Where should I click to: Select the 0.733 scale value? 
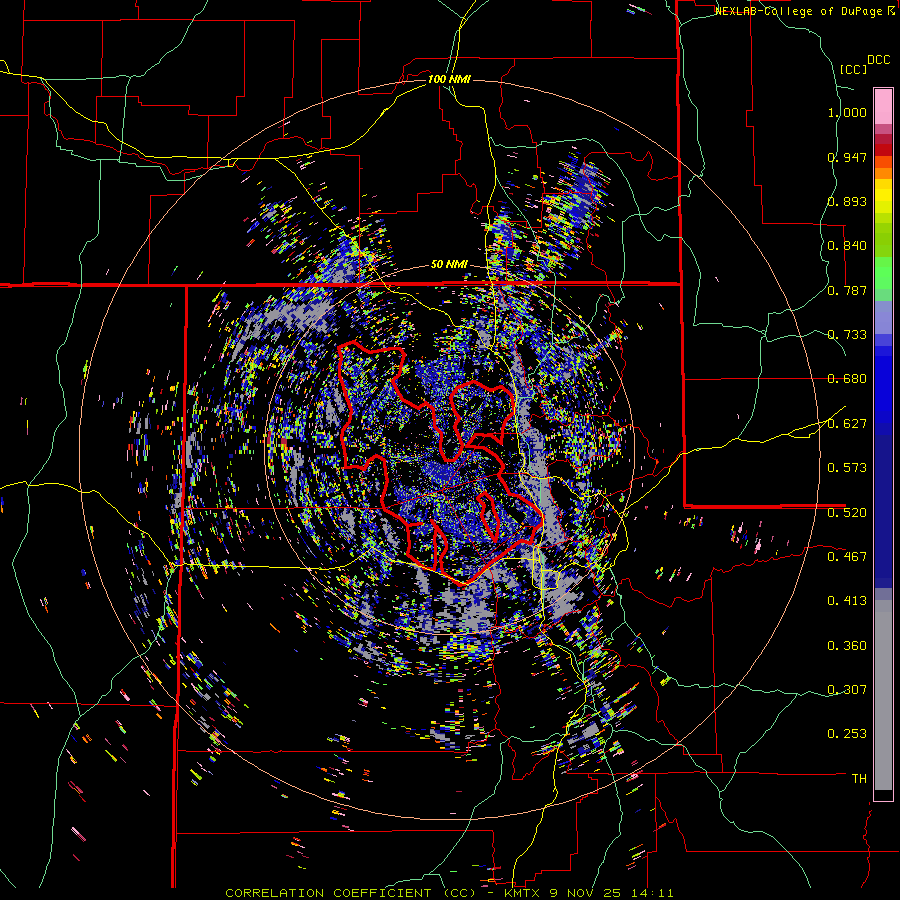(847, 335)
